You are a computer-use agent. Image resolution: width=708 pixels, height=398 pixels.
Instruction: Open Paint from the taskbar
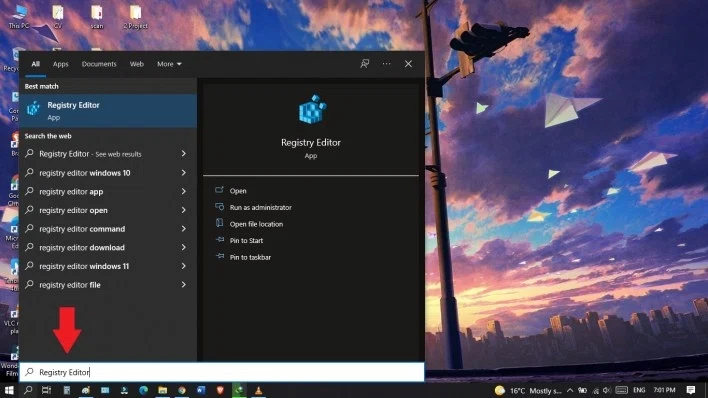86,390
